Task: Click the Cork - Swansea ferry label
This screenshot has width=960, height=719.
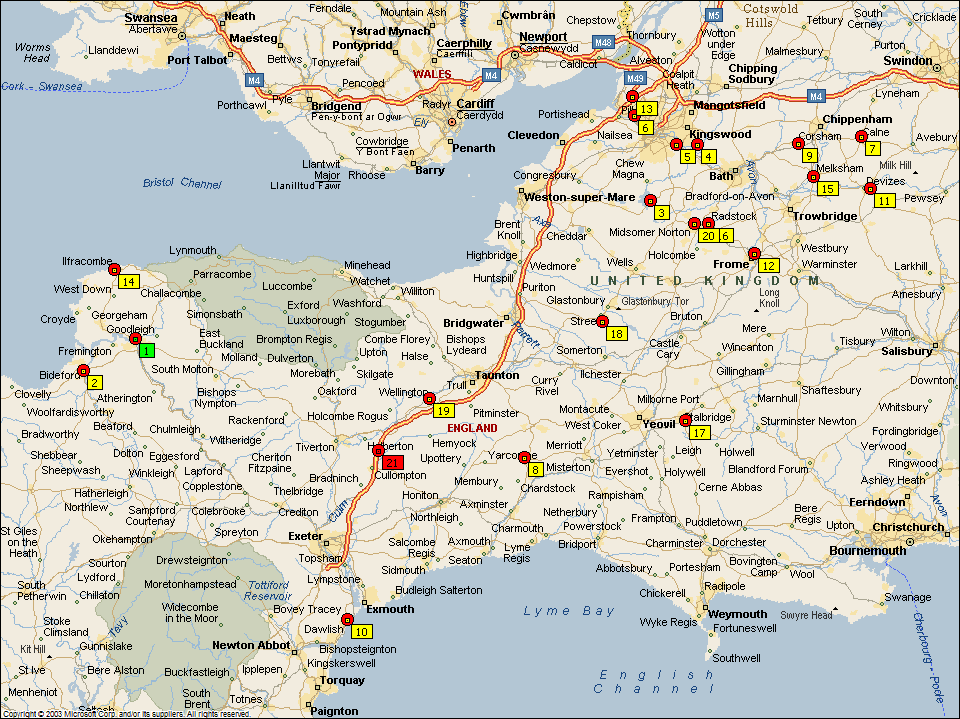Action: pyautogui.click(x=43, y=87)
